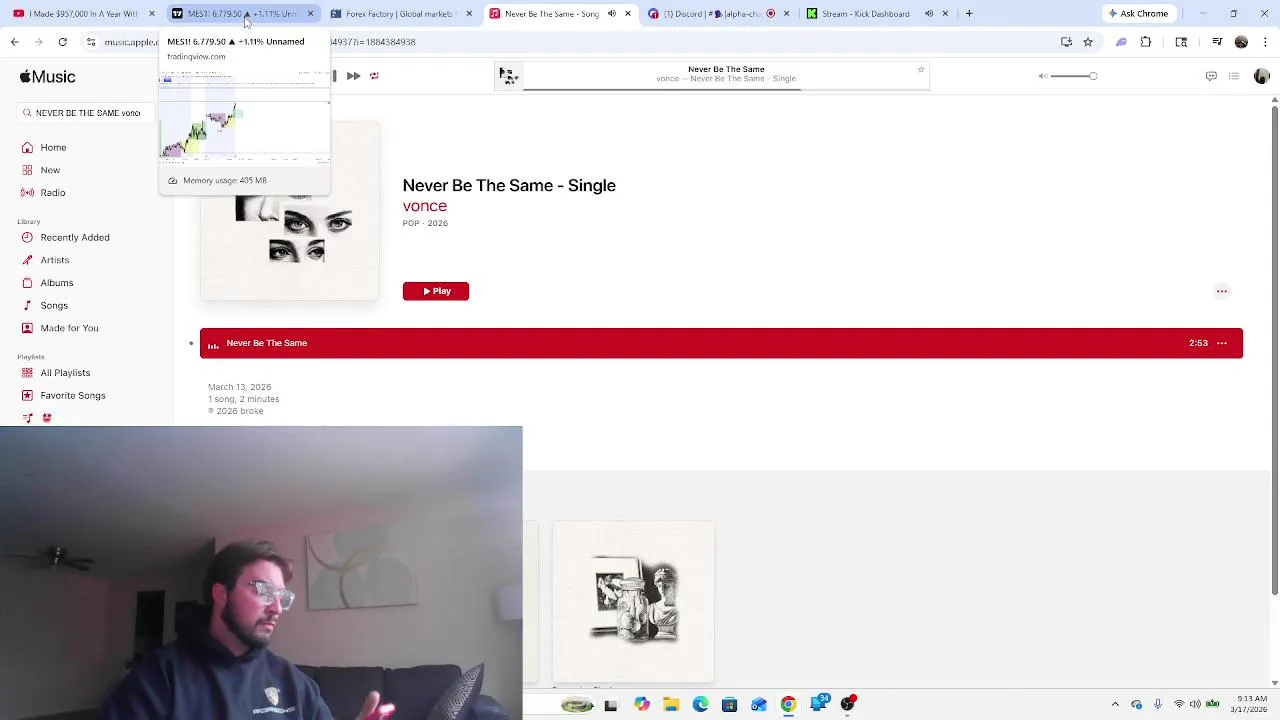The width and height of the screenshot is (1280, 720).
Task: Open Recently Added in Library
Action: coord(75,238)
